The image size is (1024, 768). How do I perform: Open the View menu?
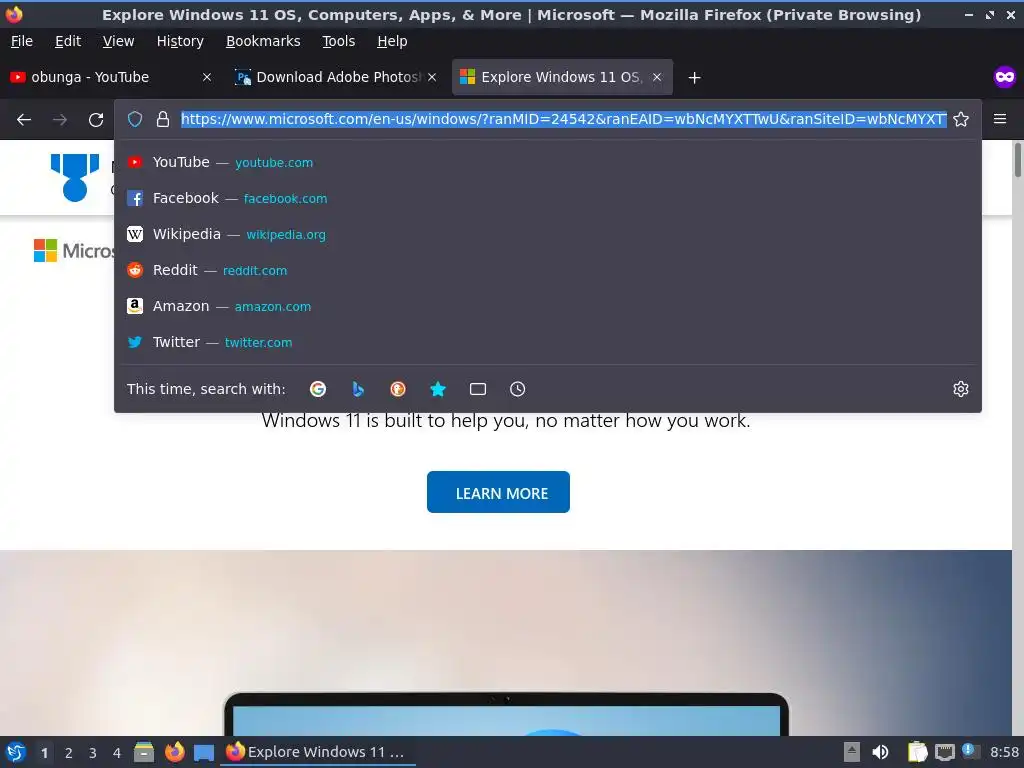[x=118, y=41]
